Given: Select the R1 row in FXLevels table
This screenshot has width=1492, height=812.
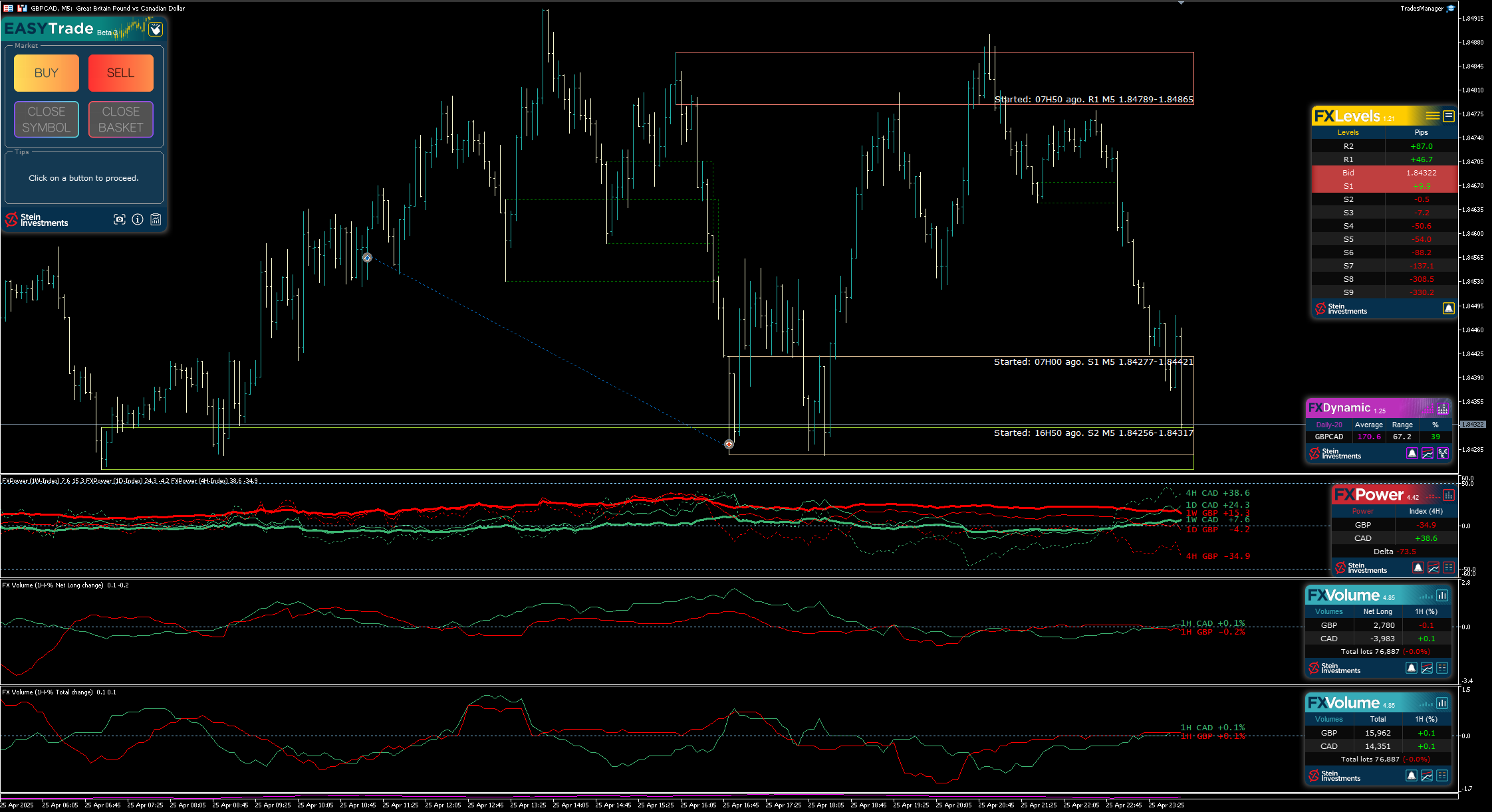Looking at the screenshot, I should tap(1384, 159).
